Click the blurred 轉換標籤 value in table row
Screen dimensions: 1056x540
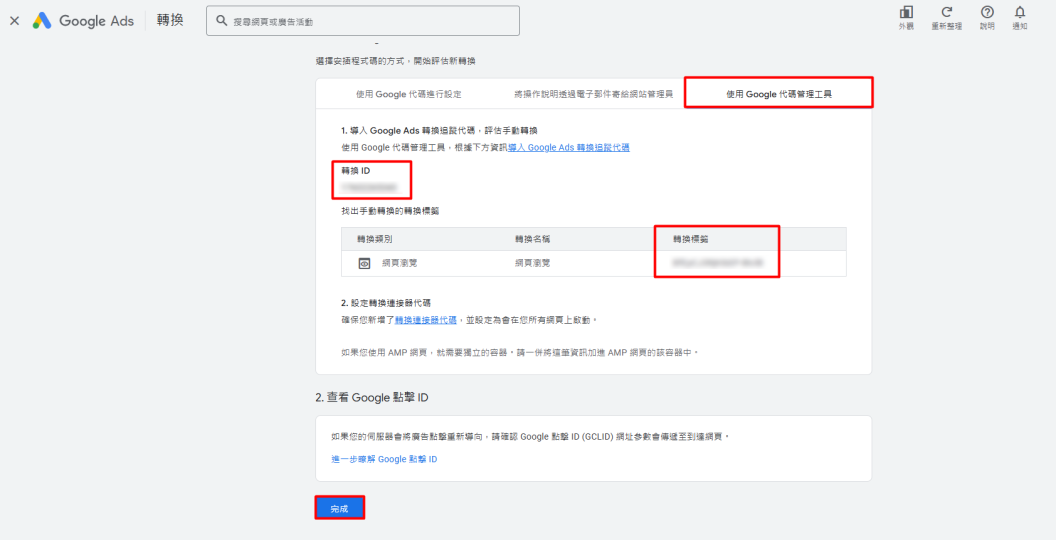[716, 262]
